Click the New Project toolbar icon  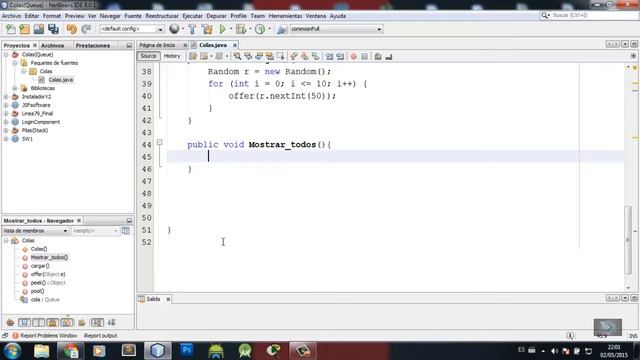(x=24, y=29)
